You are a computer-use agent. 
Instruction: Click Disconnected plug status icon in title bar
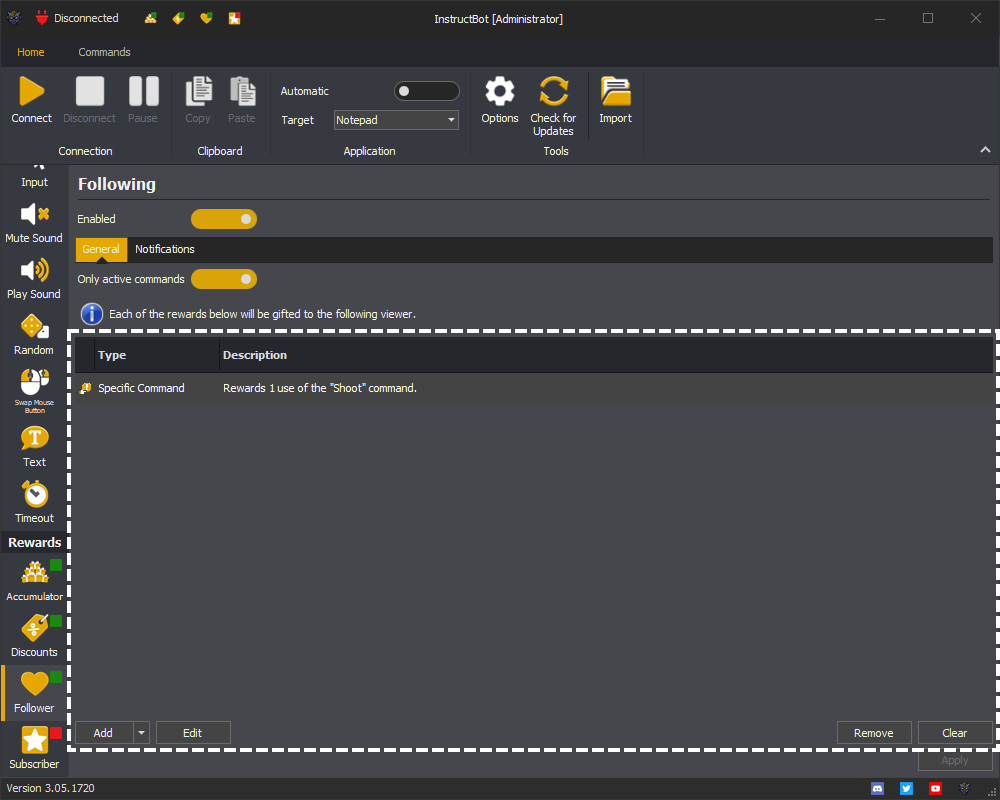coord(42,18)
